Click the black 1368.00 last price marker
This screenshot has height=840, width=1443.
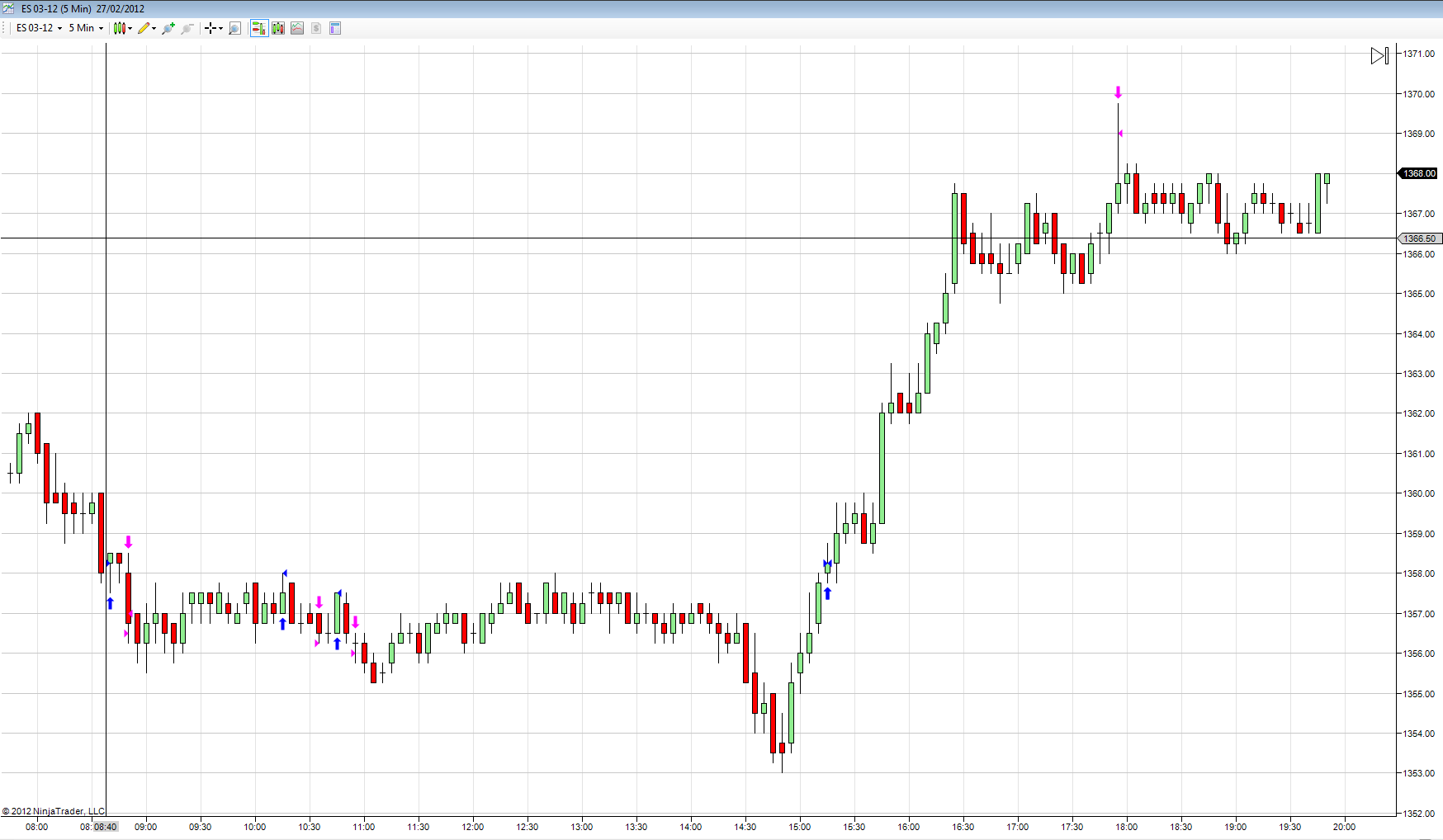[1419, 173]
